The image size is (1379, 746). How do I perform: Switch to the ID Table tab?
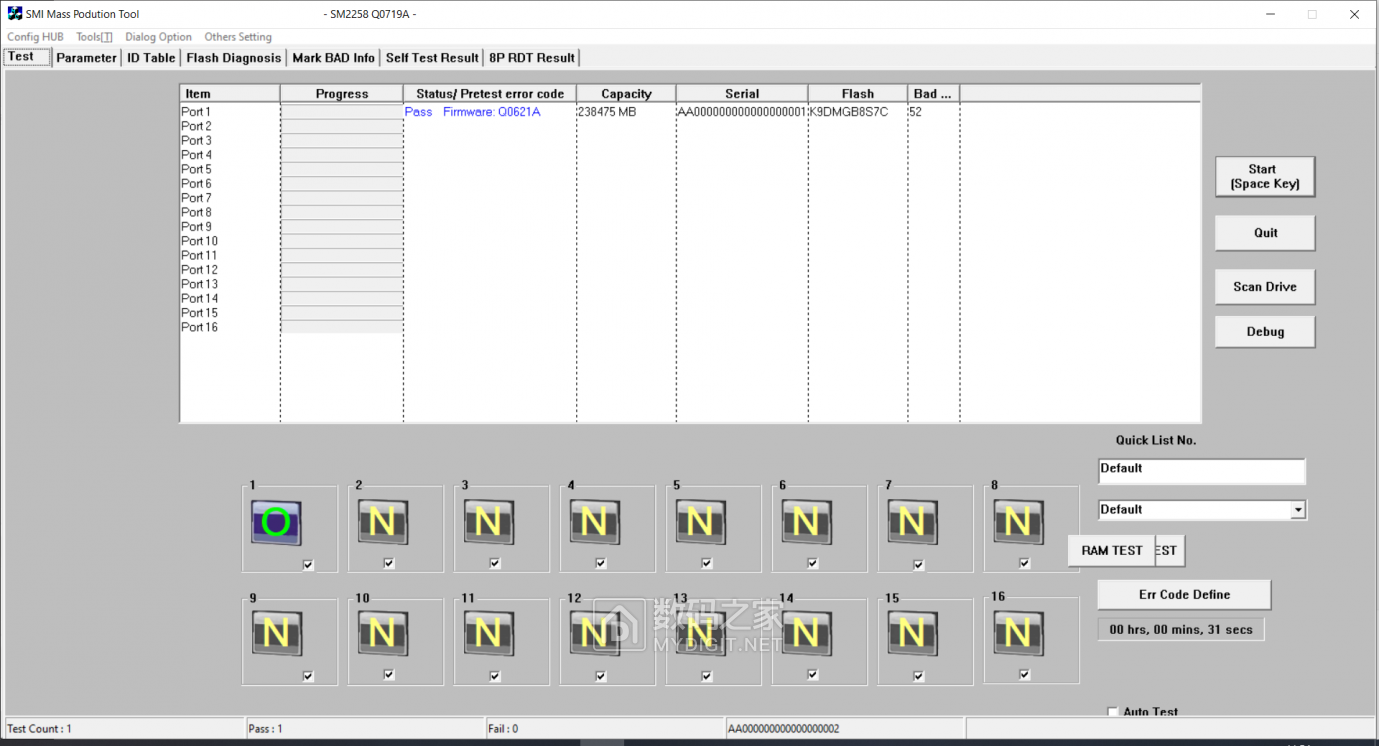tap(151, 58)
